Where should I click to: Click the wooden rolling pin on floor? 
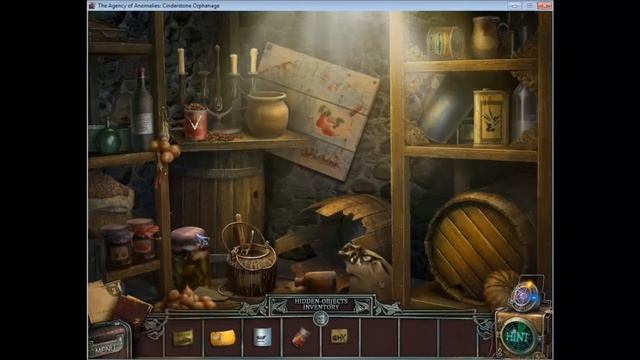coord(316,281)
